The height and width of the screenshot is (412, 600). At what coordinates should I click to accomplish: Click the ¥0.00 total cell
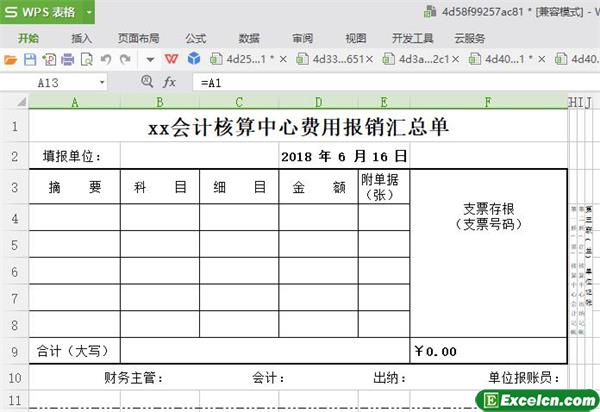pos(489,351)
